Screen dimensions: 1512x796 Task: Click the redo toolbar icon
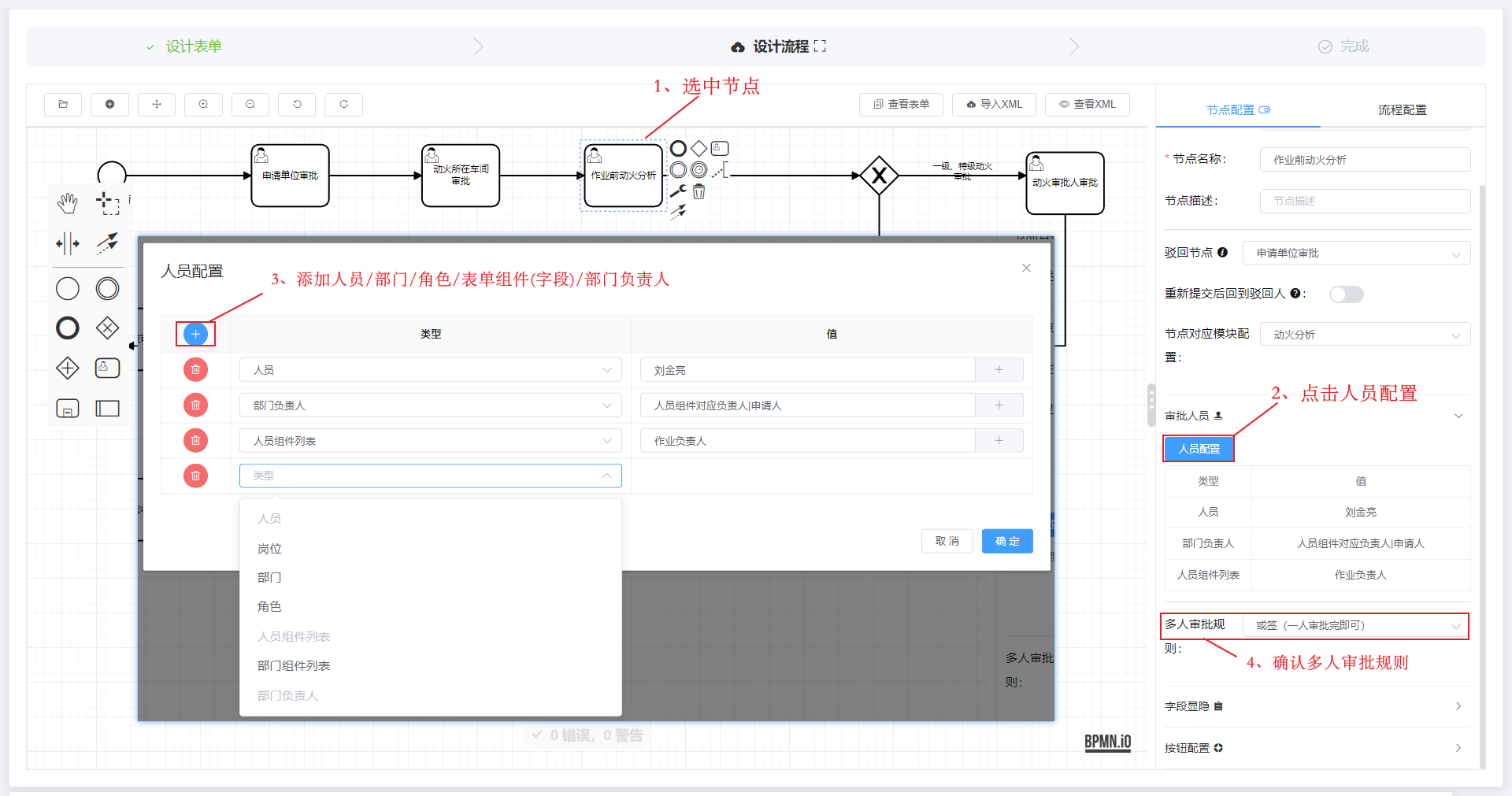(x=344, y=104)
